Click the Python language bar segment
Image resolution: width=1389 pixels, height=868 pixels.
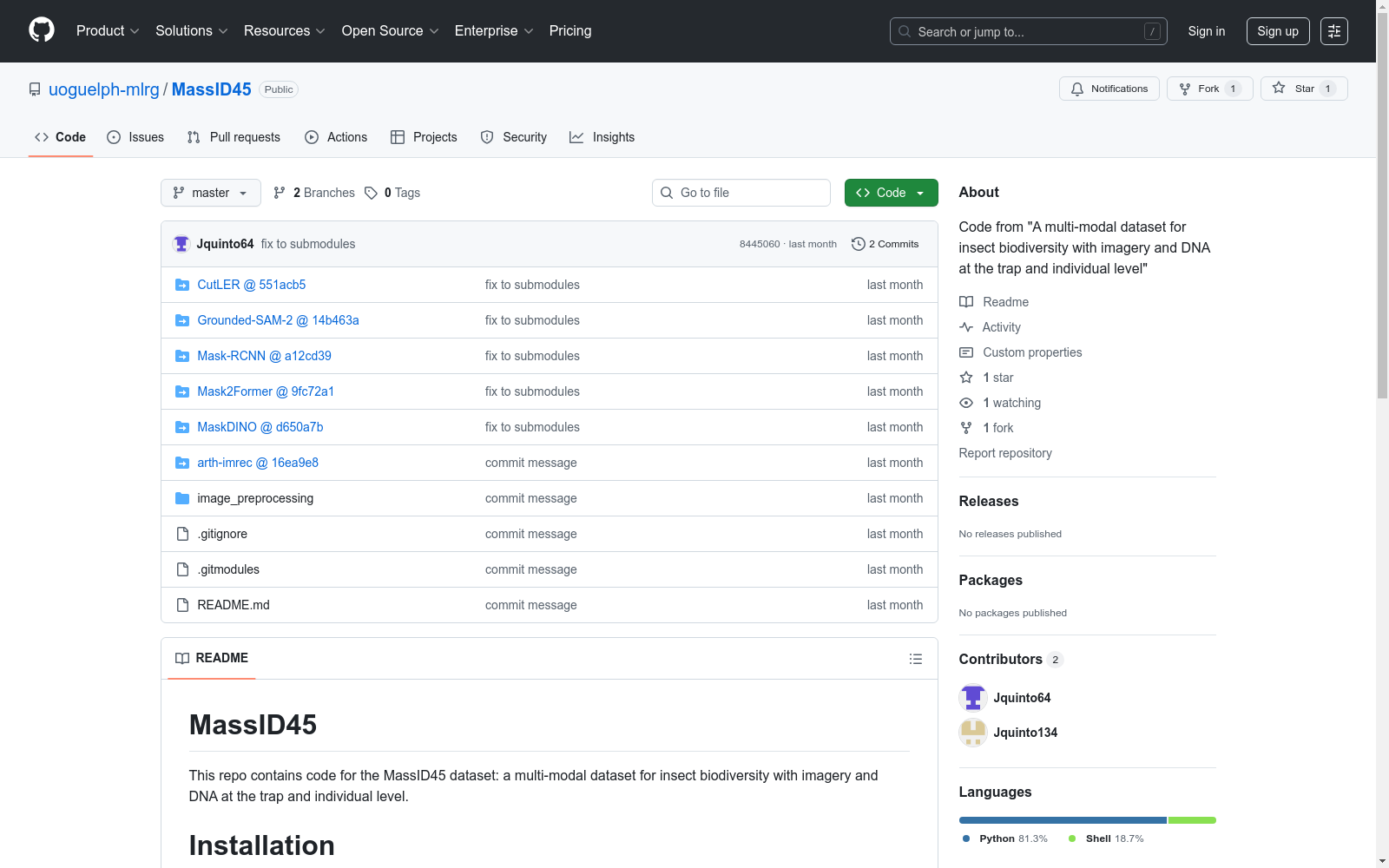point(1063,820)
